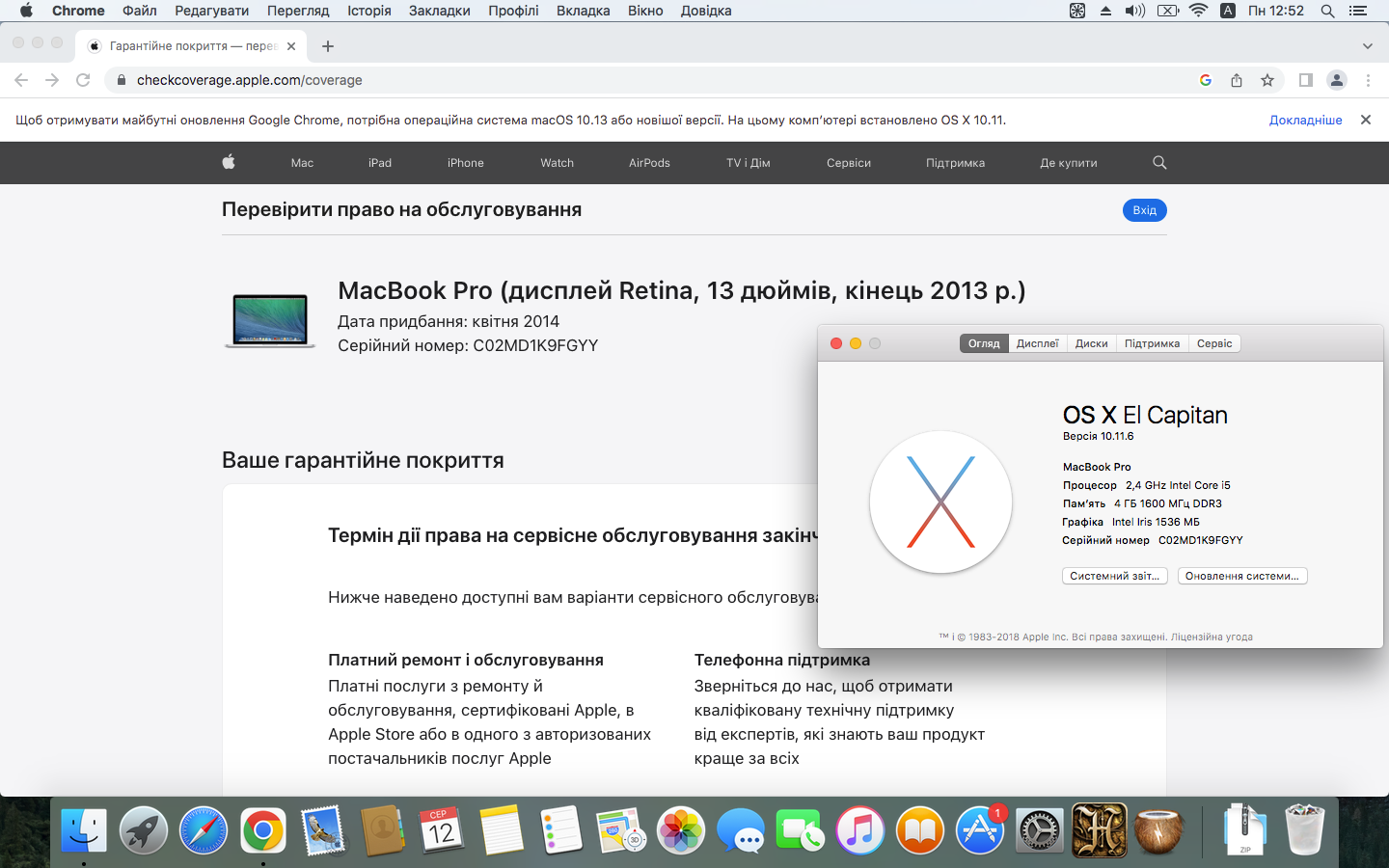Dismiss the Chrome update notification bar
This screenshot has width=1389, height=868.
pos(1366,120)
